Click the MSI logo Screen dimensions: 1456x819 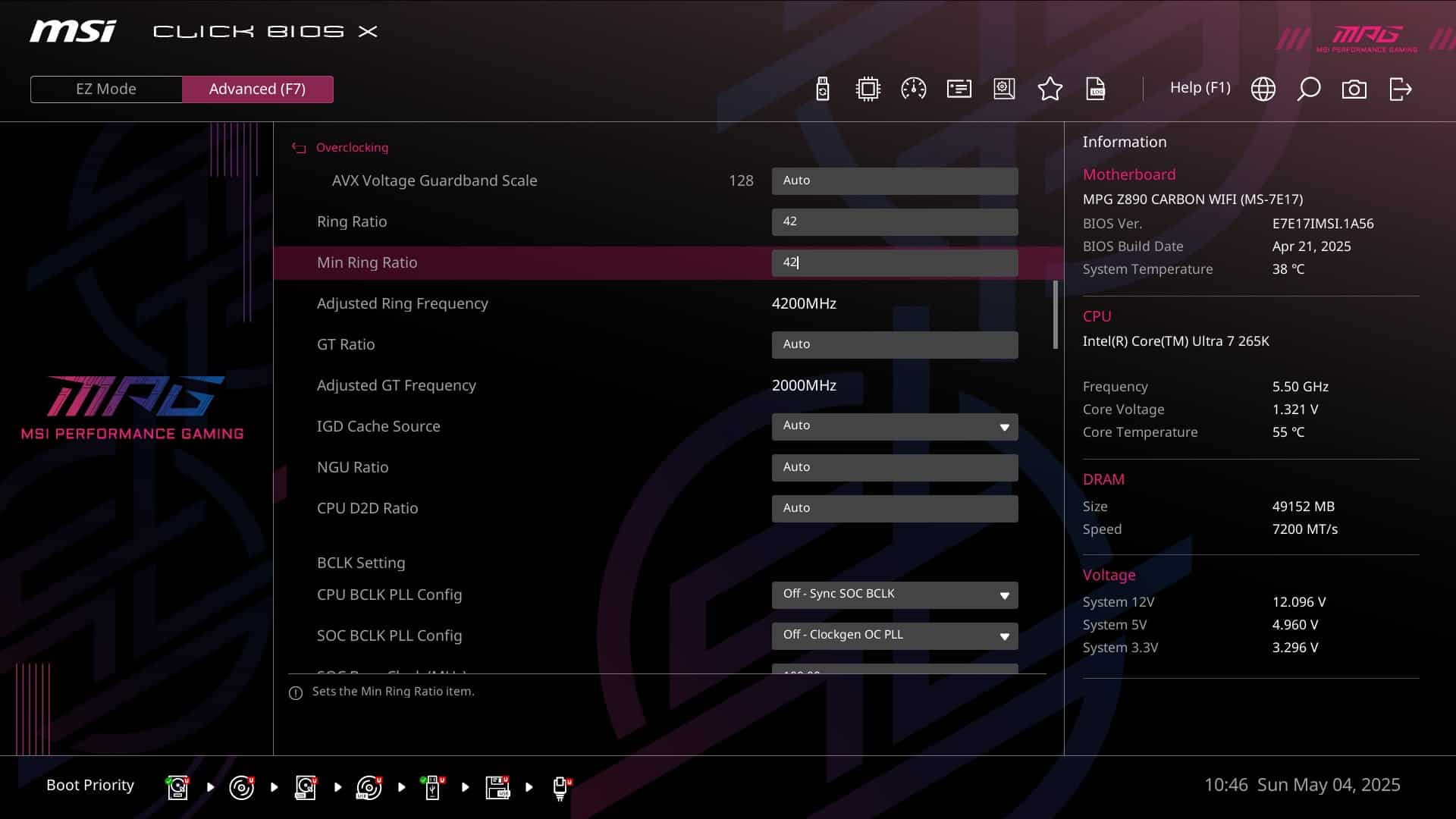point(73,31)
